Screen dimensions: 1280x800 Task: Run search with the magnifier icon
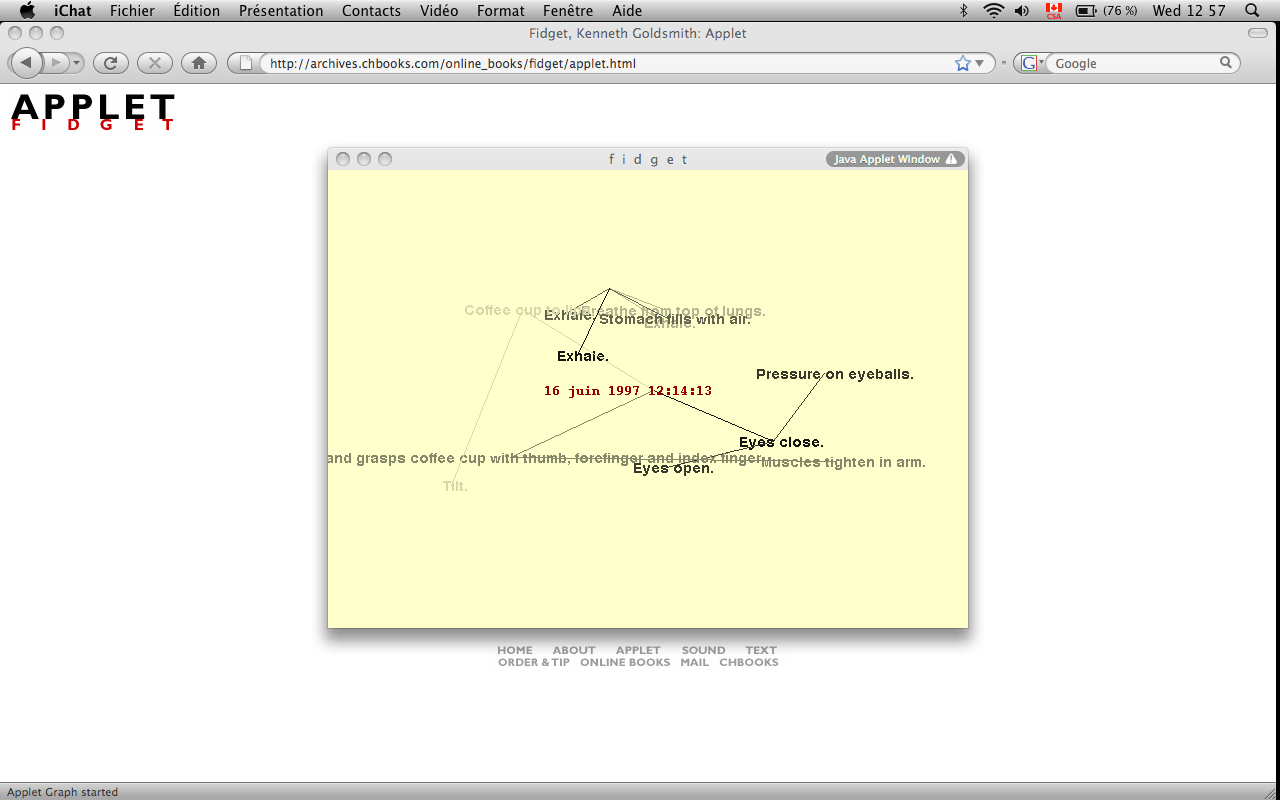pyautogui.click(x=1226, y=63)
